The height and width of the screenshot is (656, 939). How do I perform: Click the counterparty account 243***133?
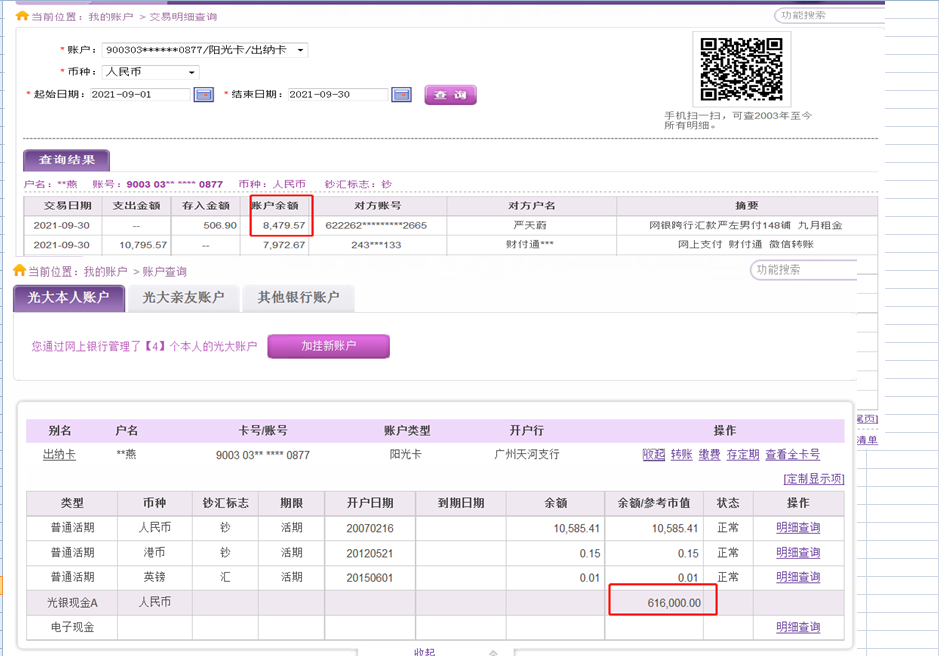376,245
